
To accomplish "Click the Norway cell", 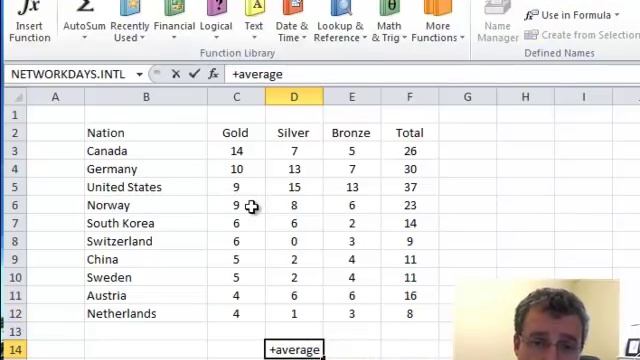I will 146,205.
